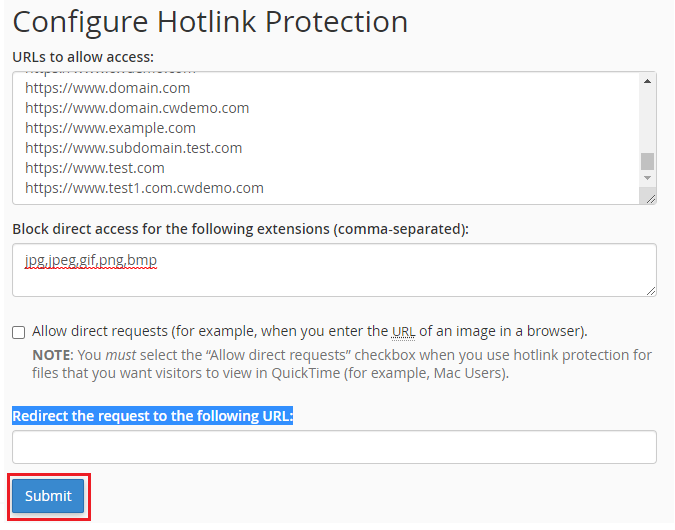Click the highlighted Redirect the request label
675x530 pixels.
coord(152,416)
